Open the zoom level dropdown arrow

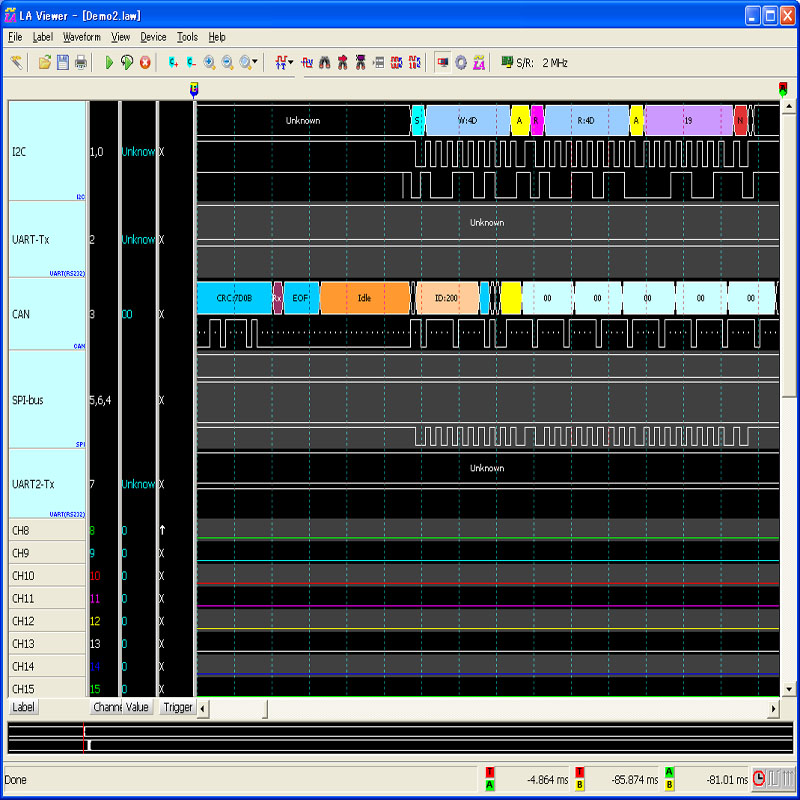point(255,62)
